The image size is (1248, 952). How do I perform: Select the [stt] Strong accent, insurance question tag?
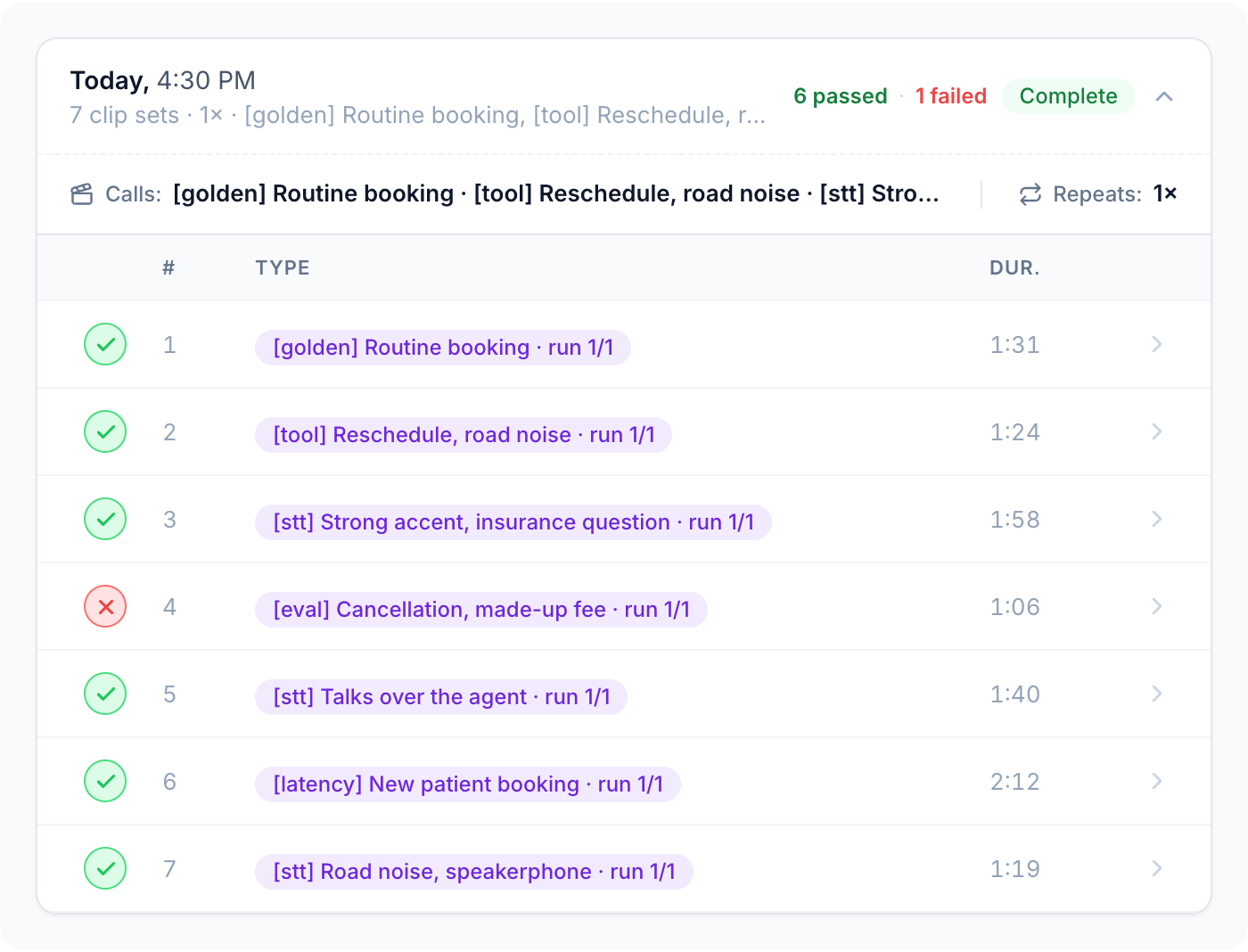pos(513,522)
